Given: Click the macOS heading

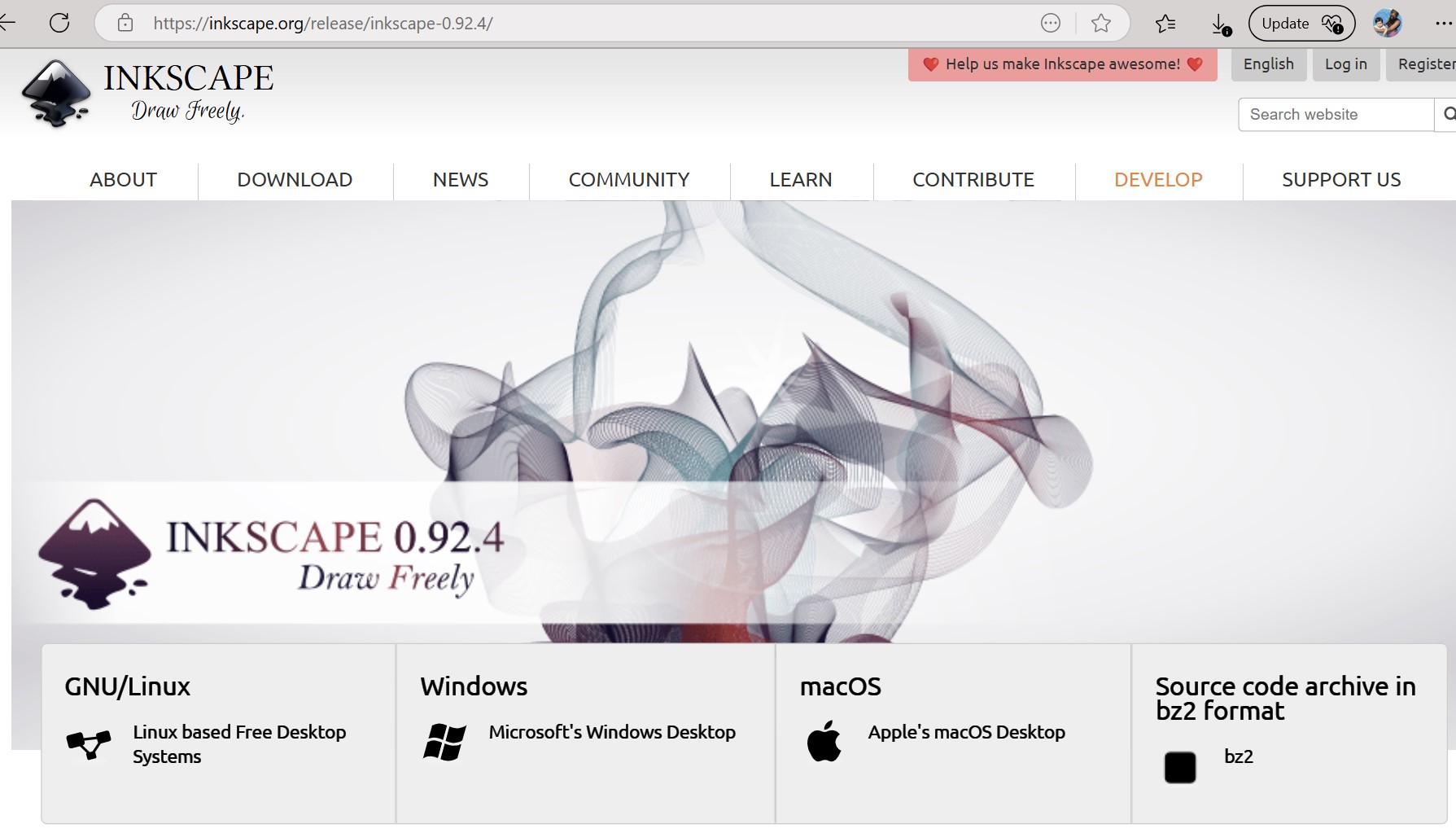Looking at the screenshot, I should point(841,686).
